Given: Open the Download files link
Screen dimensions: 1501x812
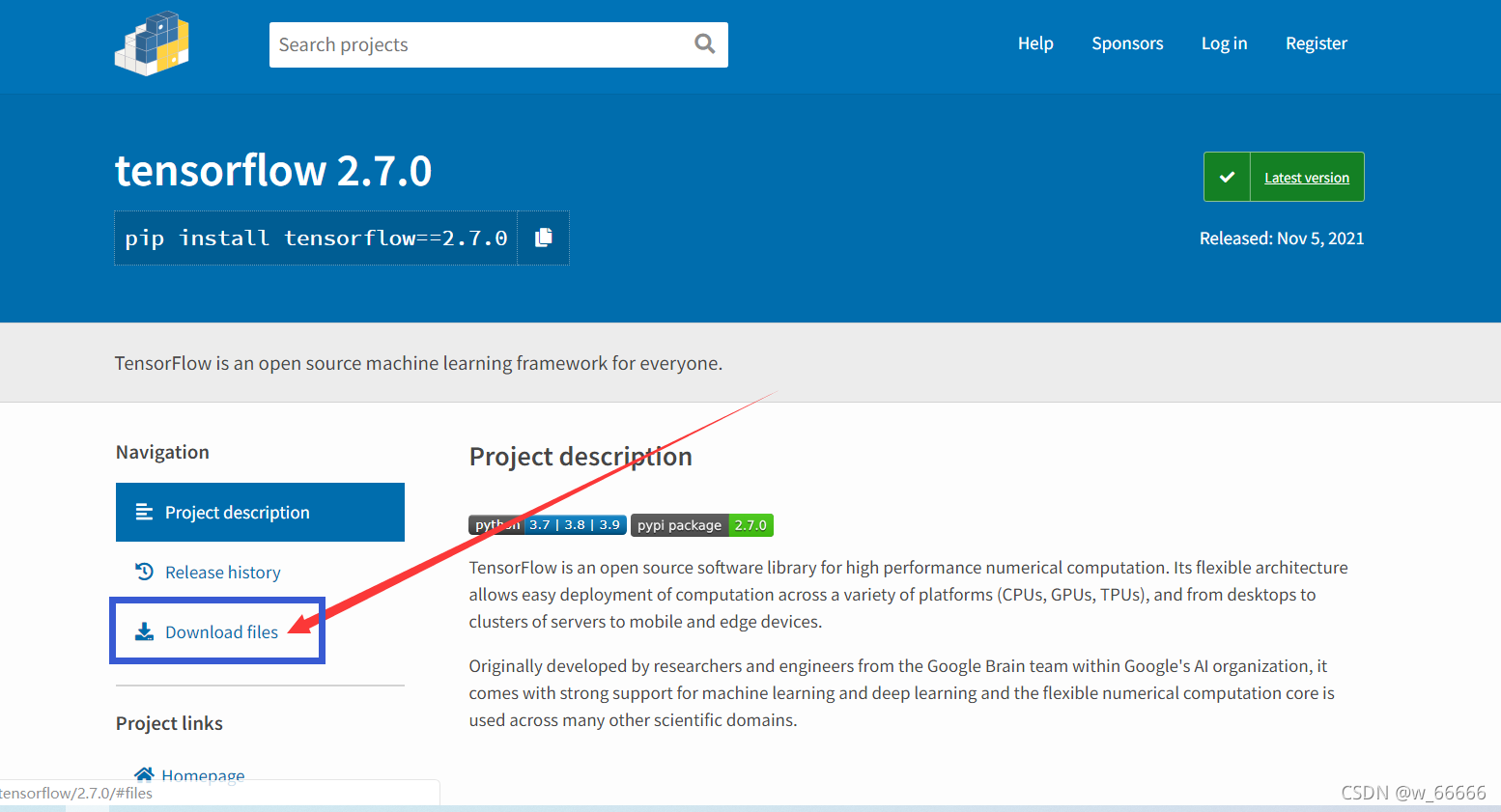Looking at the screenshot, I should tap(221, 632).
